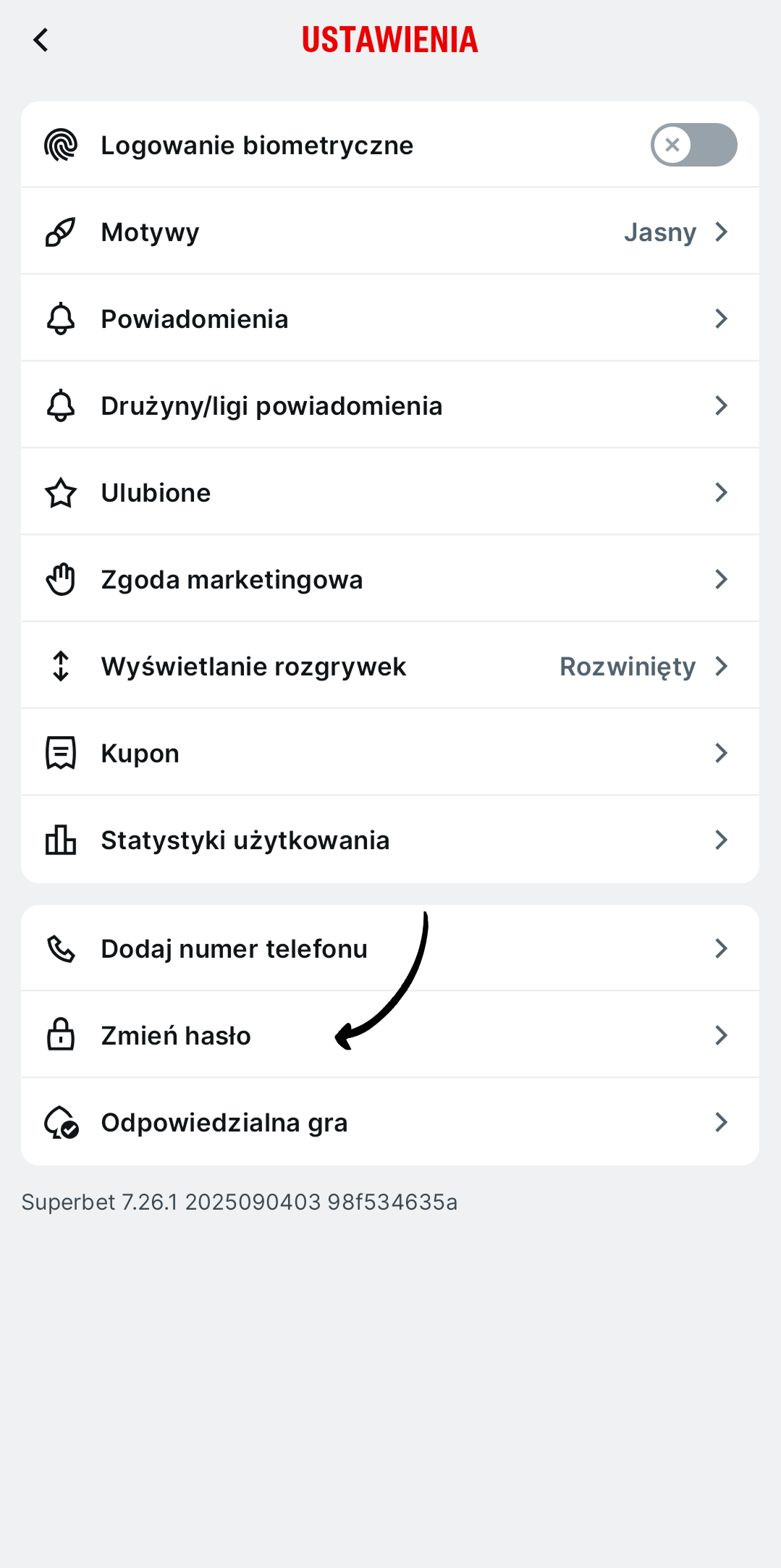The width and height of the screenshot is (781, 1568).
Task: Tap the back arrow icon
Action: tap(41, 40)
